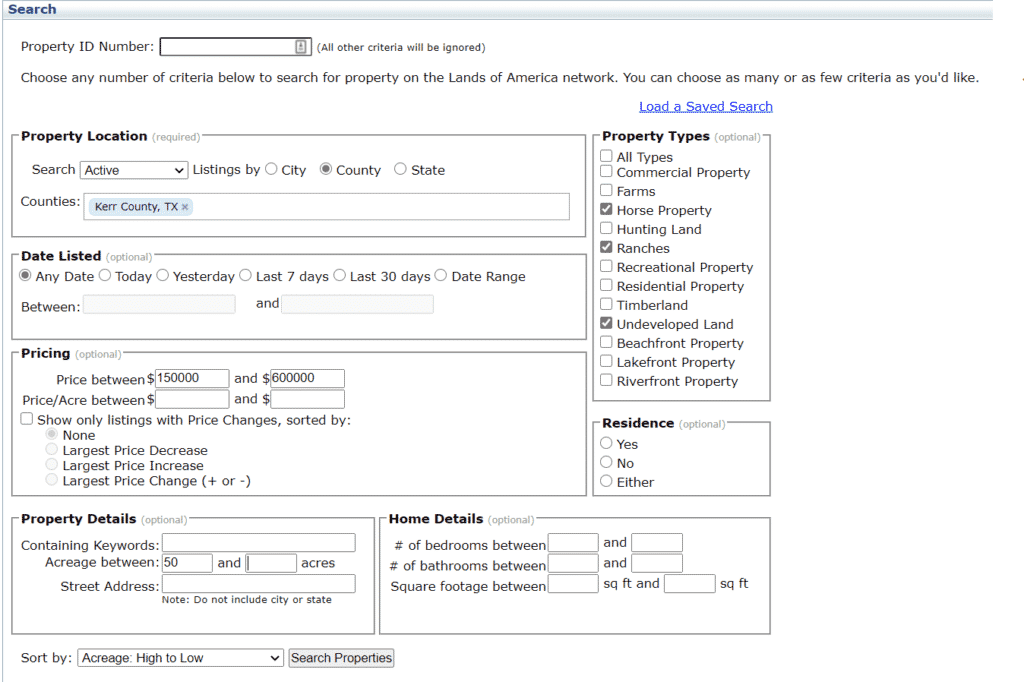Enable the Hunting Land filter
1024x682 pixels.
point(606,229)
